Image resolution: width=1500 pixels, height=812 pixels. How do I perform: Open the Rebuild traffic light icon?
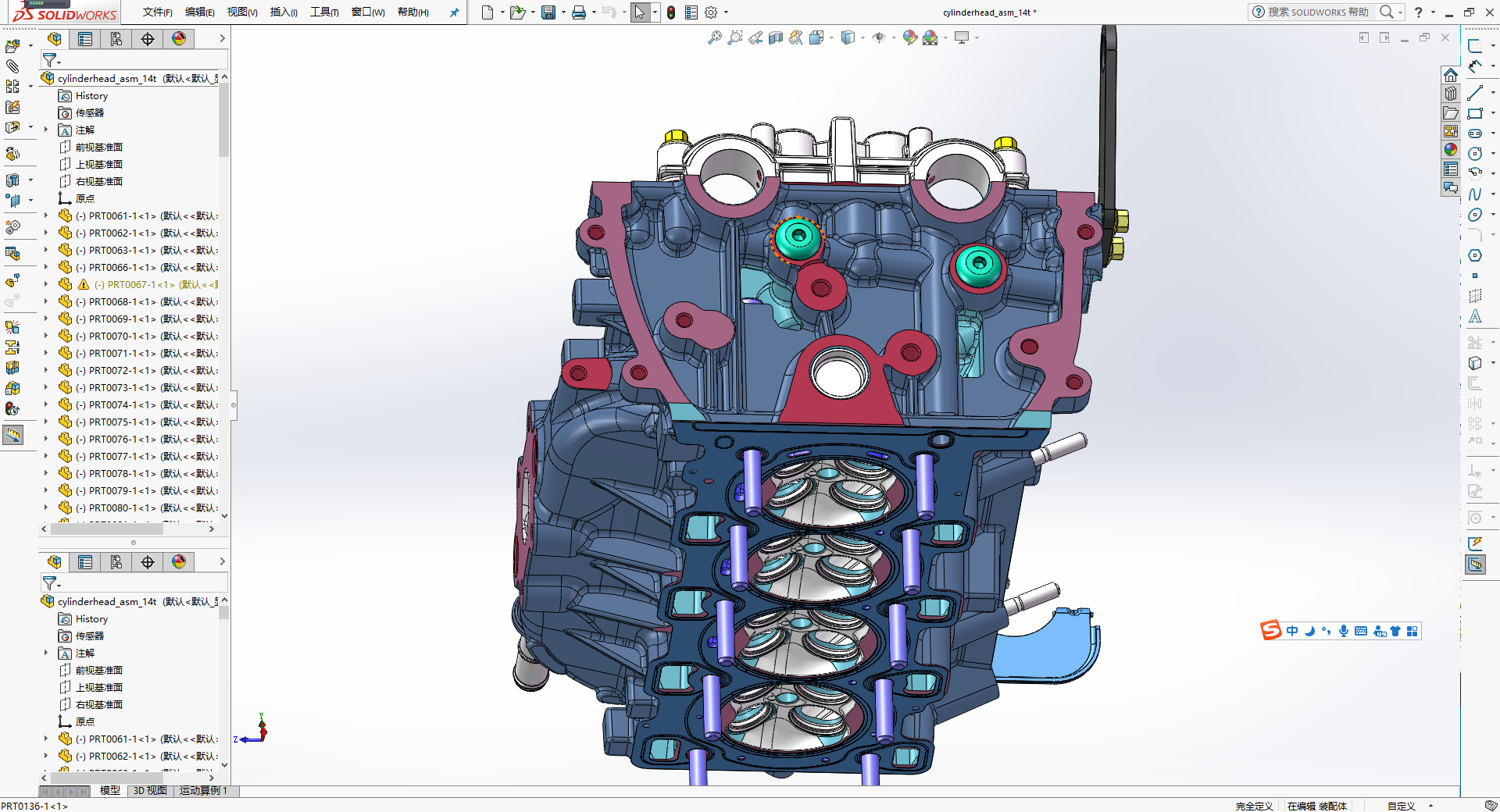pyautogui.click(x=671, y=12)
